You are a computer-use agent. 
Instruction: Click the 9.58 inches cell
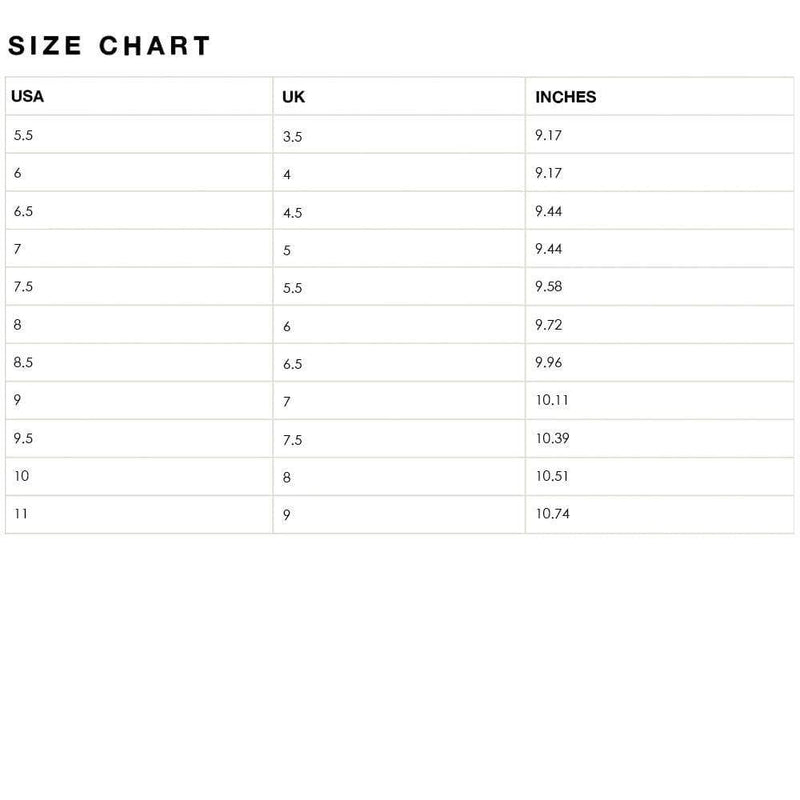point(660,286)
